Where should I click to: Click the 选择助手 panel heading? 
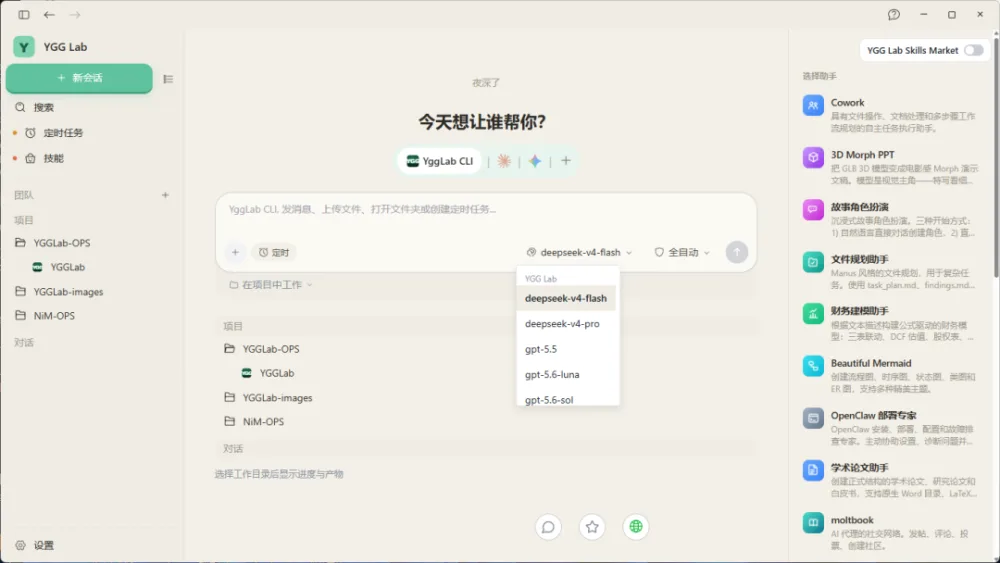820,76
